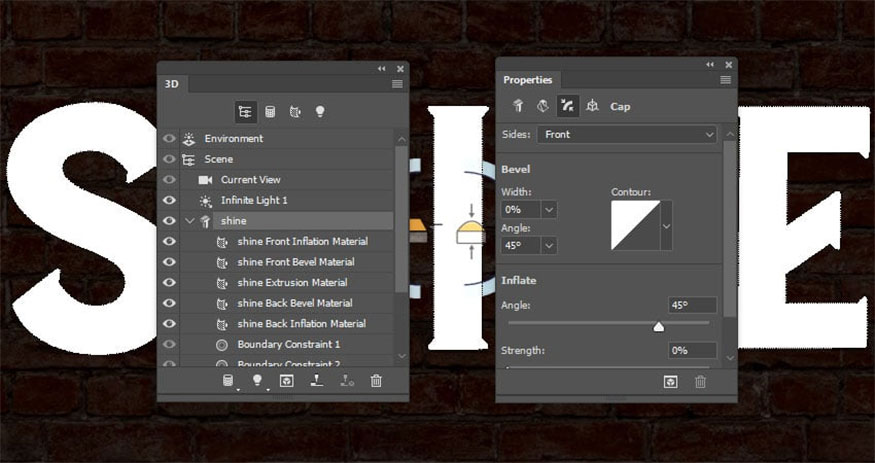This screenshot has width=875, height=463.
Task: Click the dimmed Cancel Print icon
Action: point(347,380)
